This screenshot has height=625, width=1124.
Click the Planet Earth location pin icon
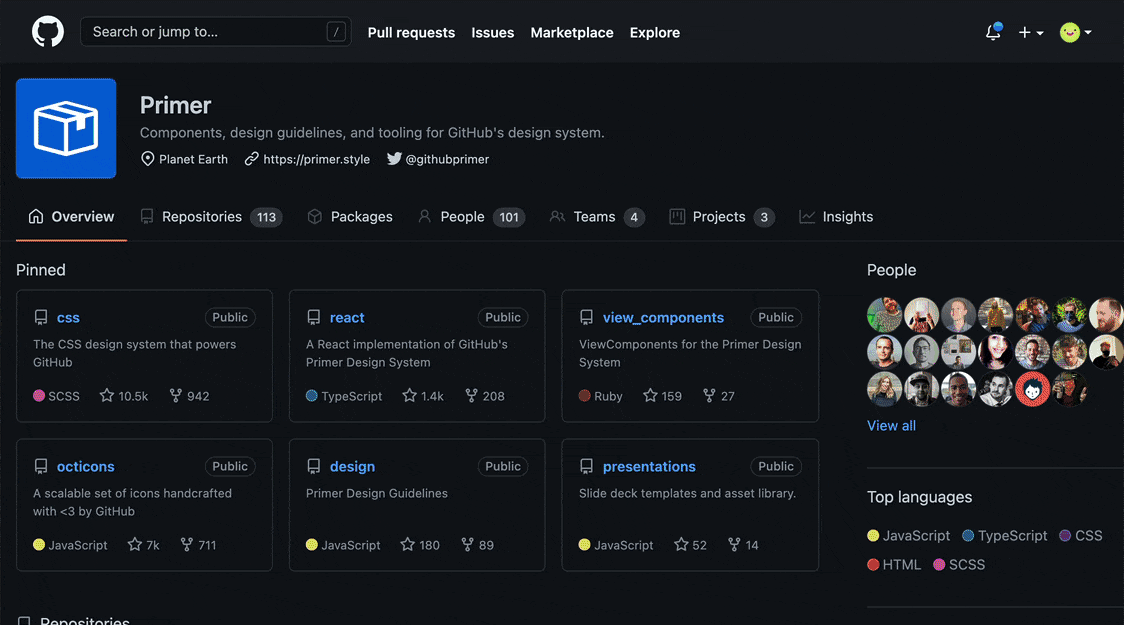(x=148, y=159)
